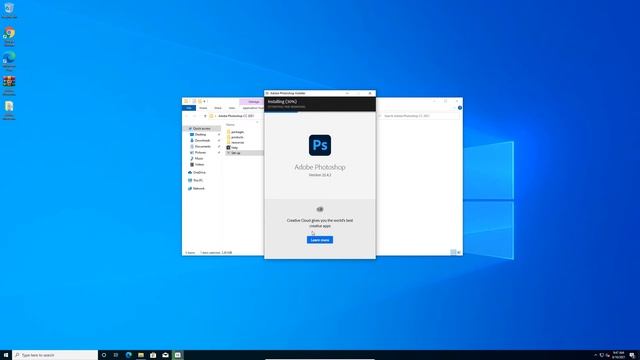Select the Manage contextual tab in Explorer
Viewport: 640px width, 360px height.
pyautogui.click(x=253, y=102)
